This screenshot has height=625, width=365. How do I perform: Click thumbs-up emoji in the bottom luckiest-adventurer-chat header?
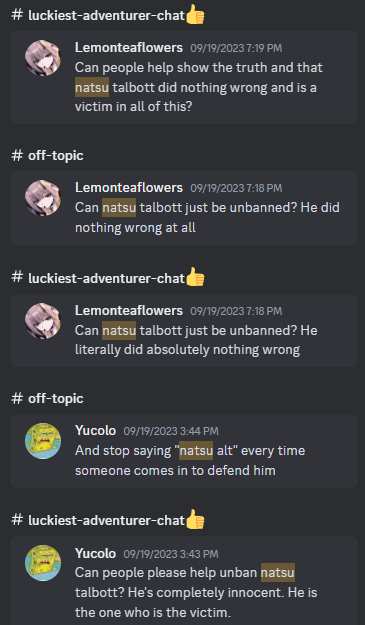195,519
